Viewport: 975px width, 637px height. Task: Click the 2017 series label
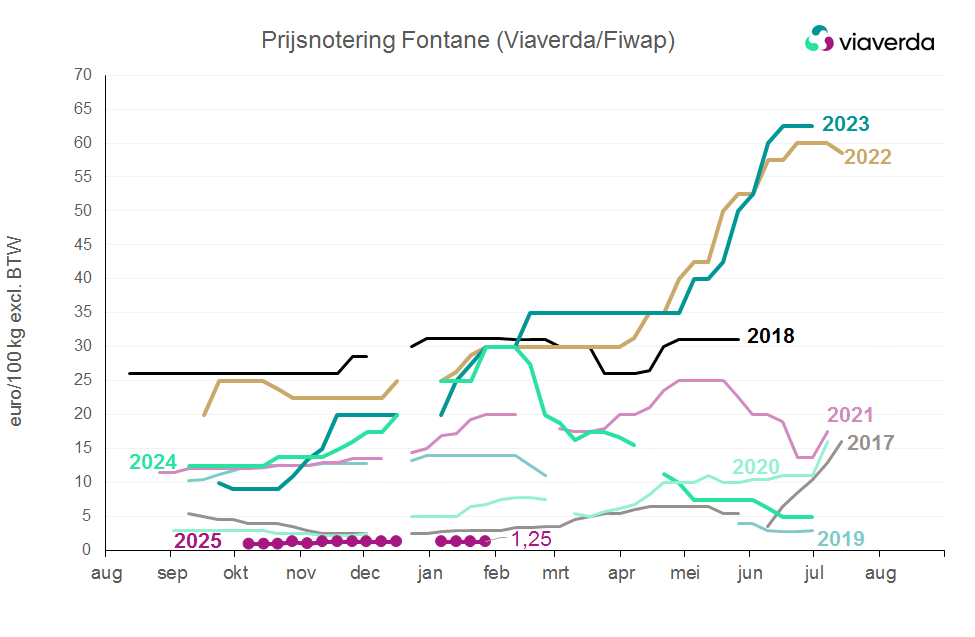(870, 442)
